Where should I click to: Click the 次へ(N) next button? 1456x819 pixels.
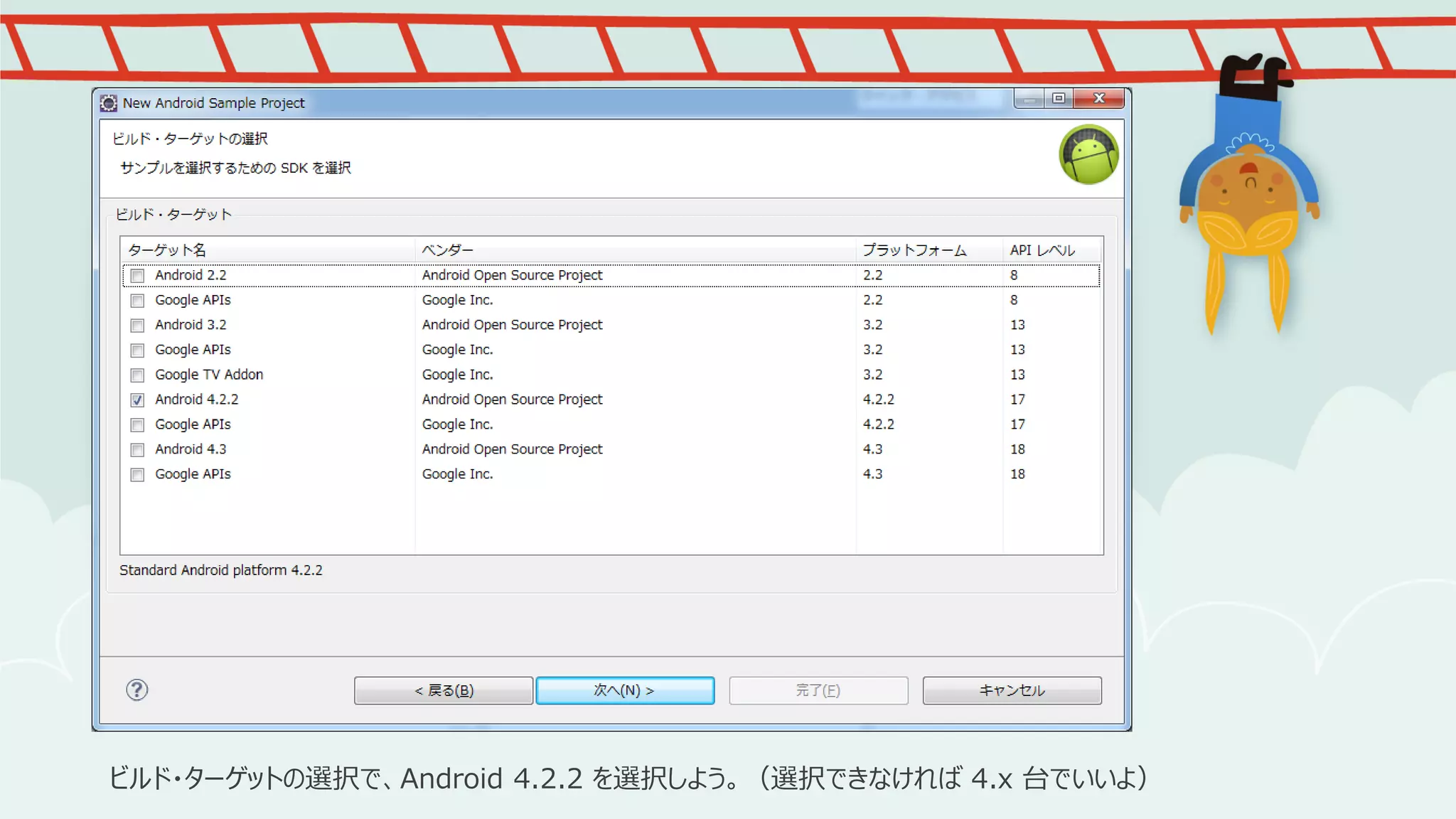pyautogui.click(x=625, y=690)
